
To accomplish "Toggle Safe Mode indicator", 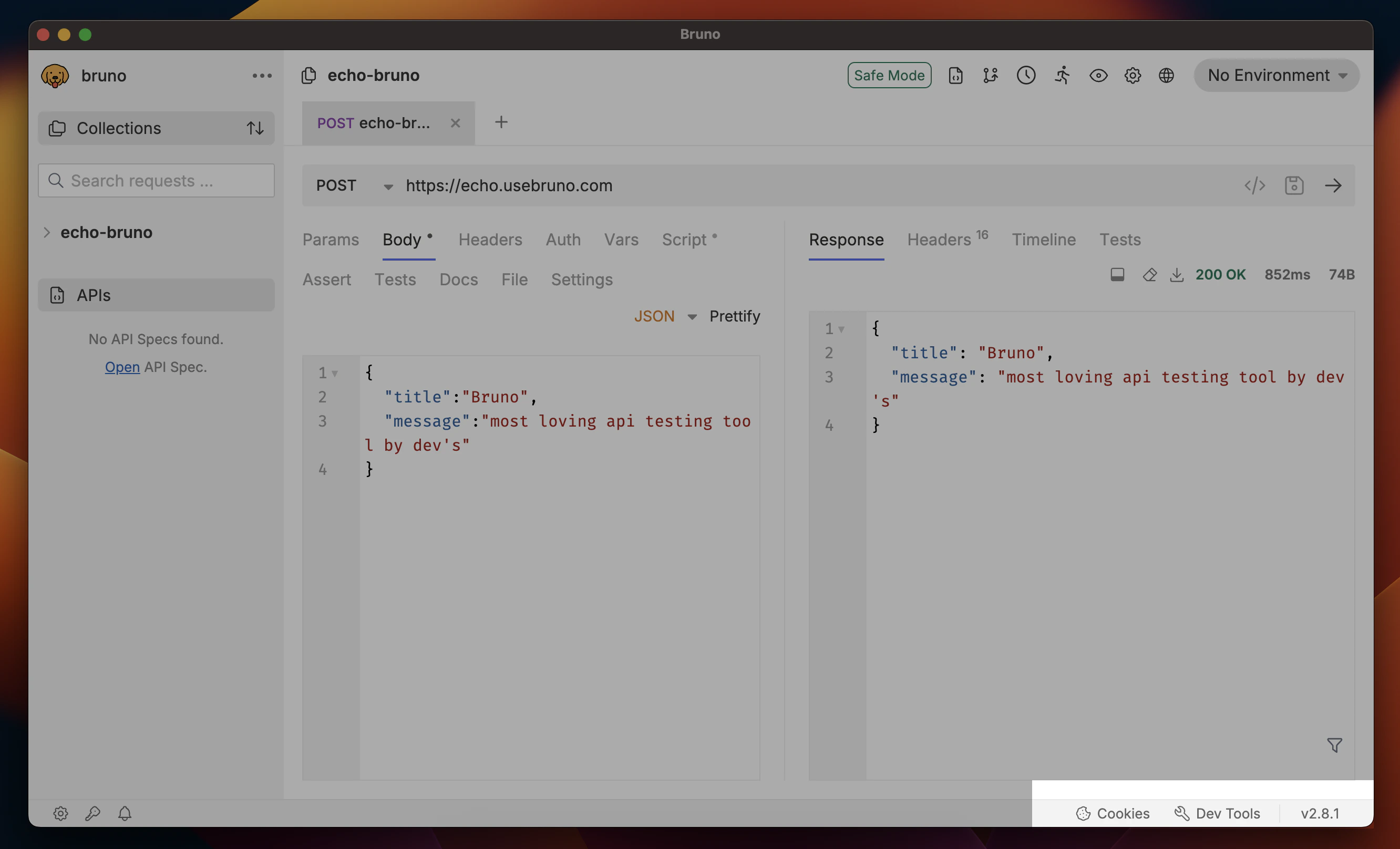I will 889,75.
